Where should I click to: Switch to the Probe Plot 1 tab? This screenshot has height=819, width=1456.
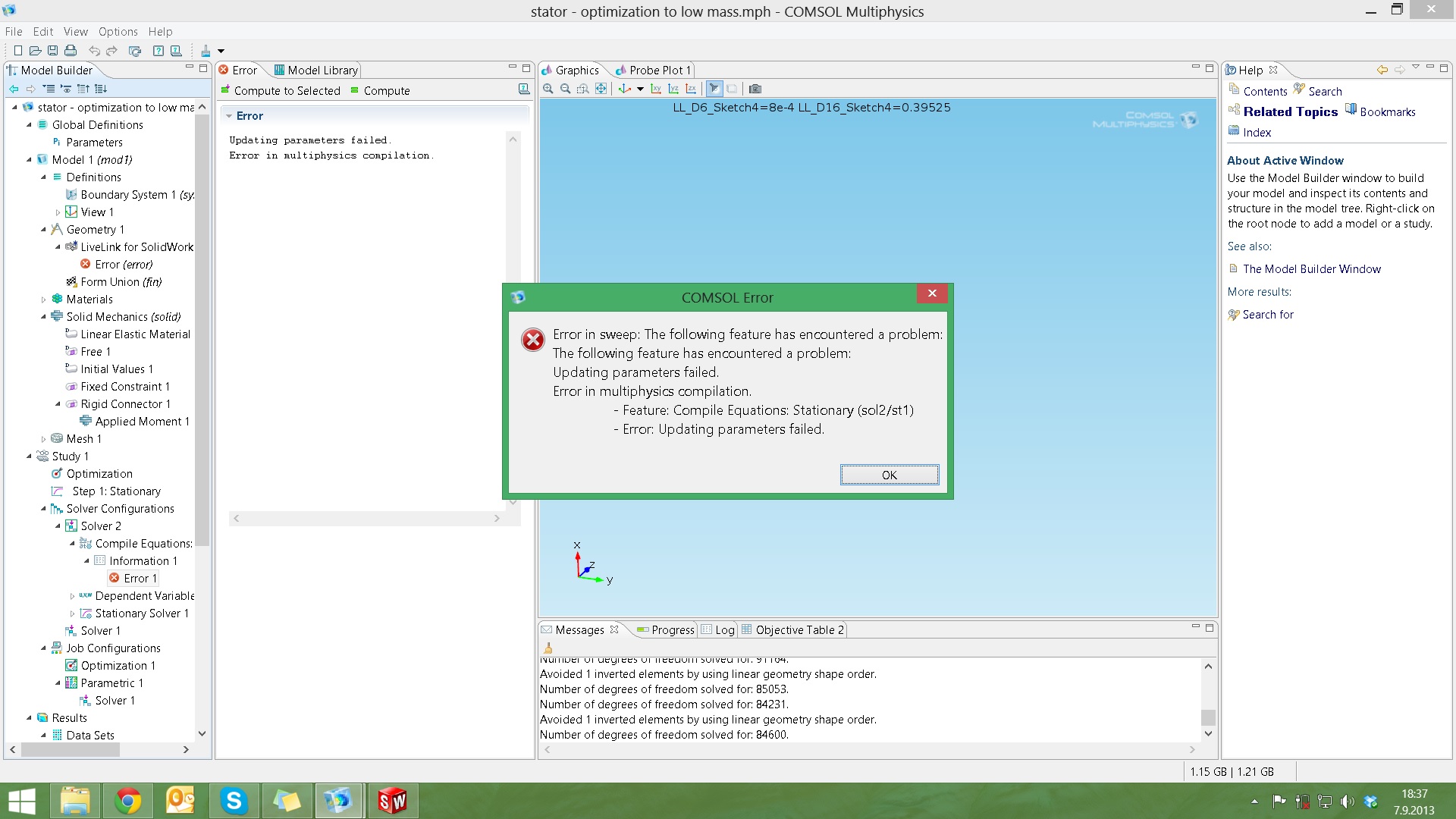653,70
